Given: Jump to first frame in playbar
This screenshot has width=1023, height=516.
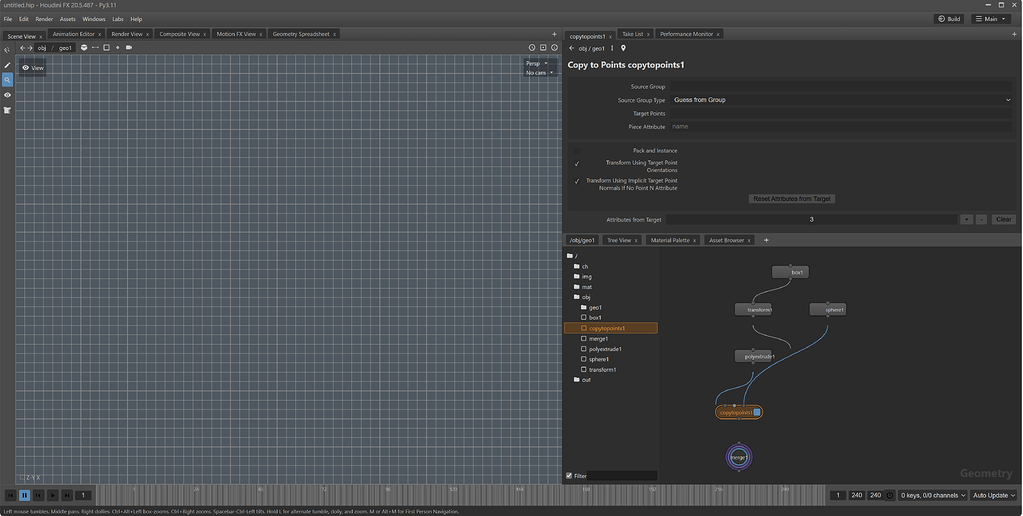Looking at the screenshot, I should pyautogui.click(x=10, y=496).
